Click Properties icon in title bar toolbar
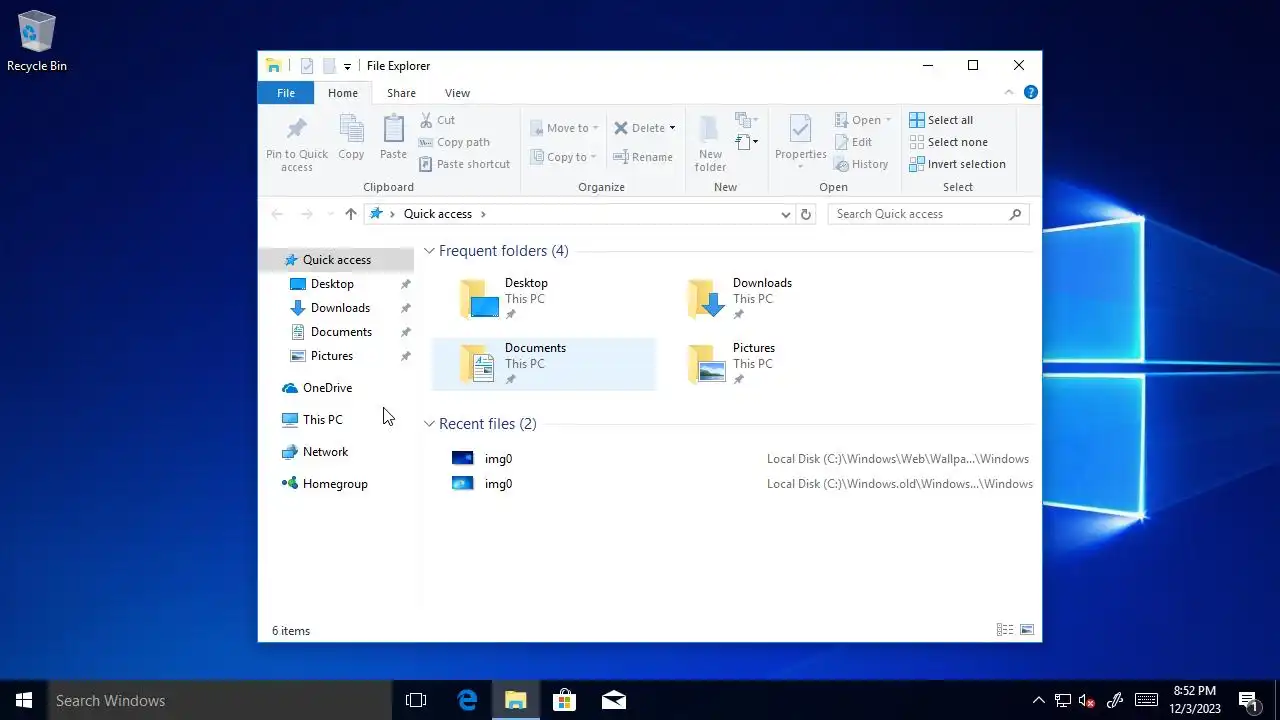1280x720 pixels. point(307,66)
